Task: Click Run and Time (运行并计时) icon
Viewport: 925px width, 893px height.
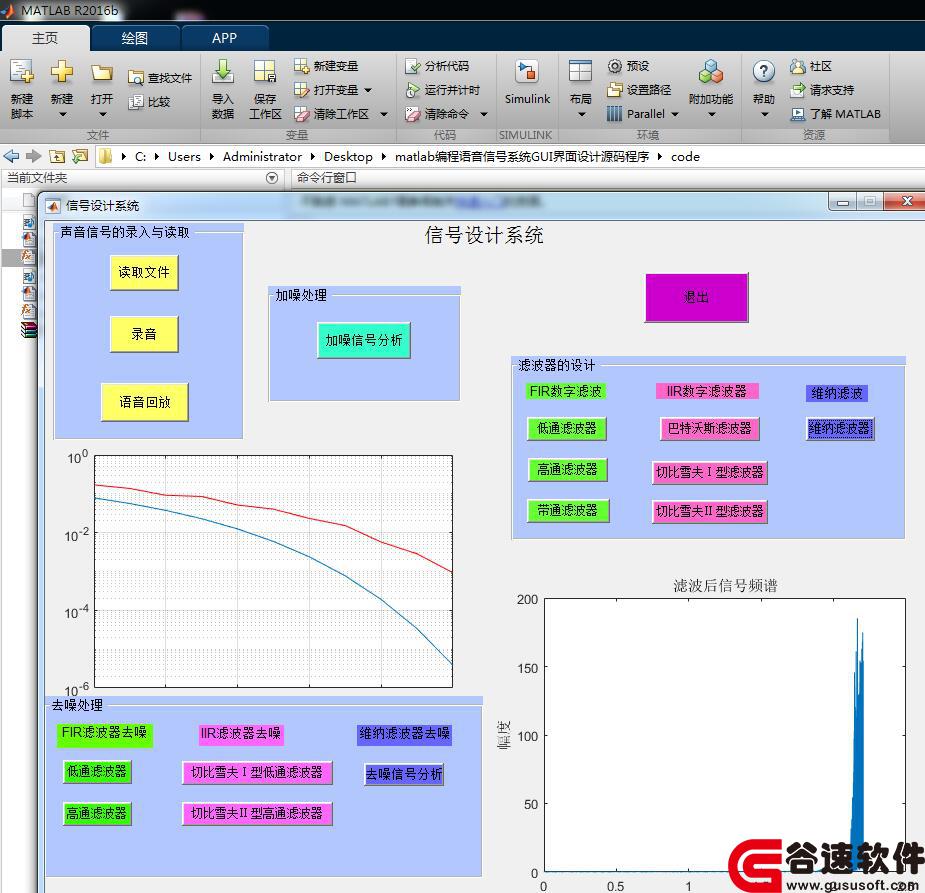Action: point(412,90)
